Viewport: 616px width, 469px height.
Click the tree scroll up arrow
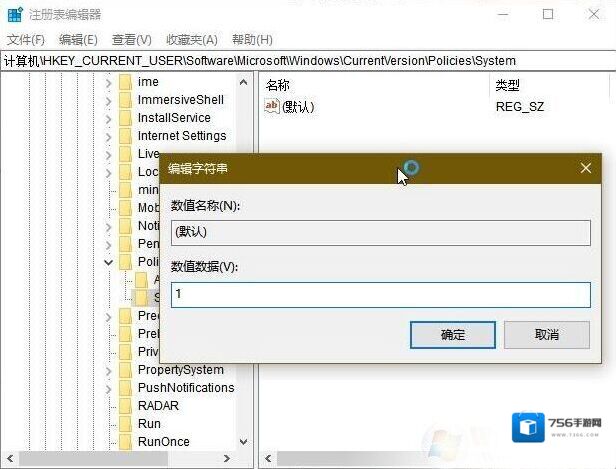coord(244,82)
